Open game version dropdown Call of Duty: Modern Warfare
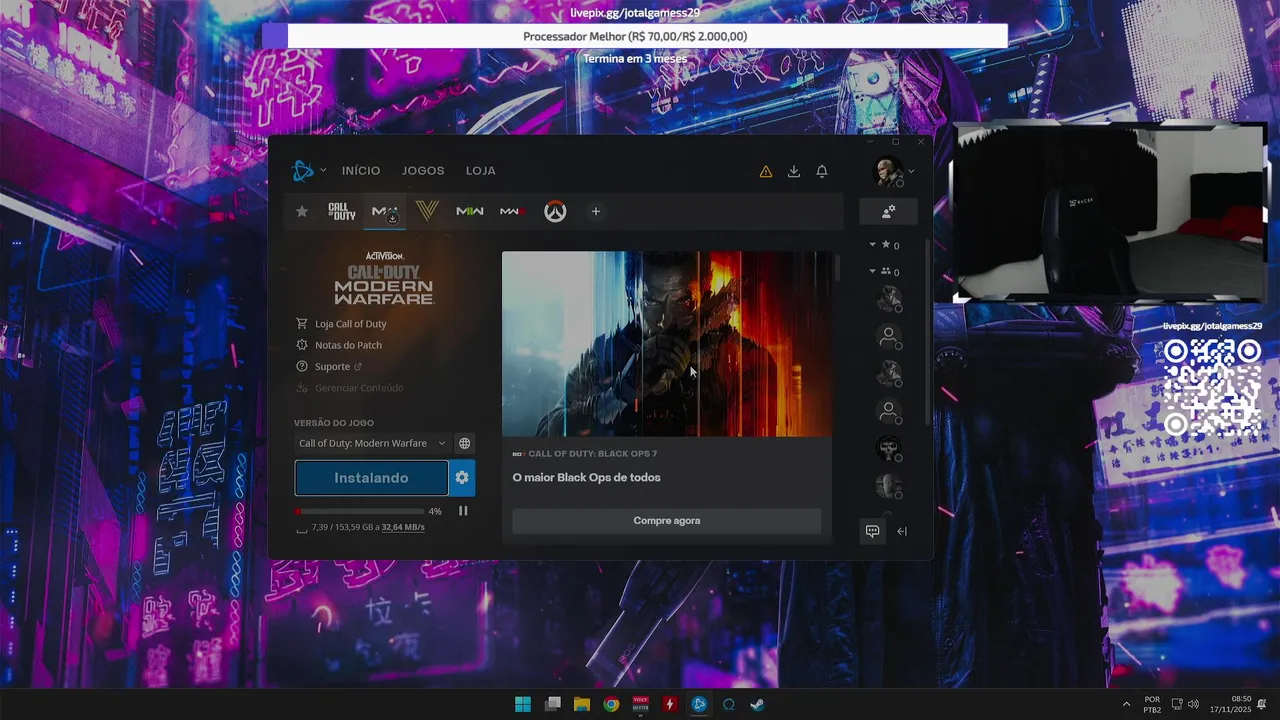This screenshot has width=1280, height=720. pyautogui.click(x=371, y=443)
